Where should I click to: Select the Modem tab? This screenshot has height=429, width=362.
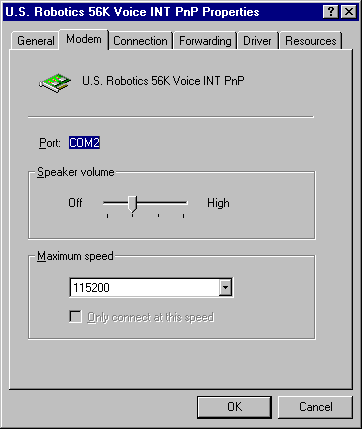[84, 39]
